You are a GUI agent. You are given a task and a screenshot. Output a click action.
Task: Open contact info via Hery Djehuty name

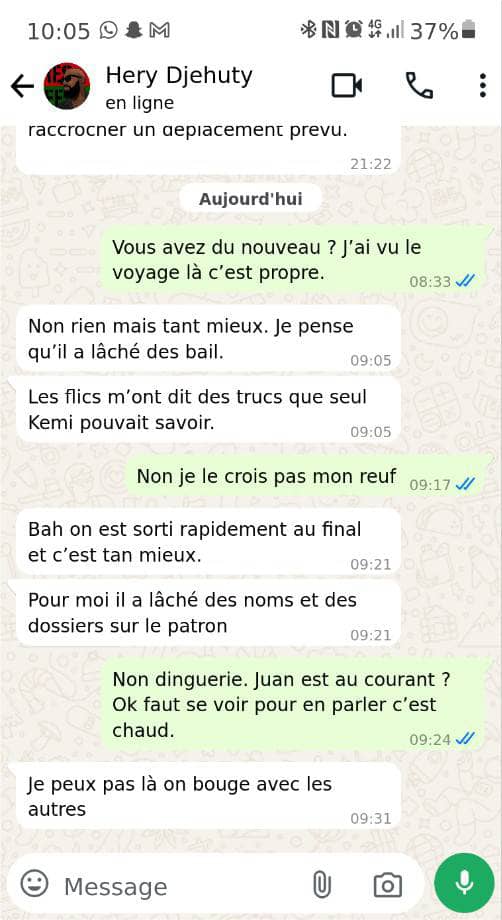point(179,76)
